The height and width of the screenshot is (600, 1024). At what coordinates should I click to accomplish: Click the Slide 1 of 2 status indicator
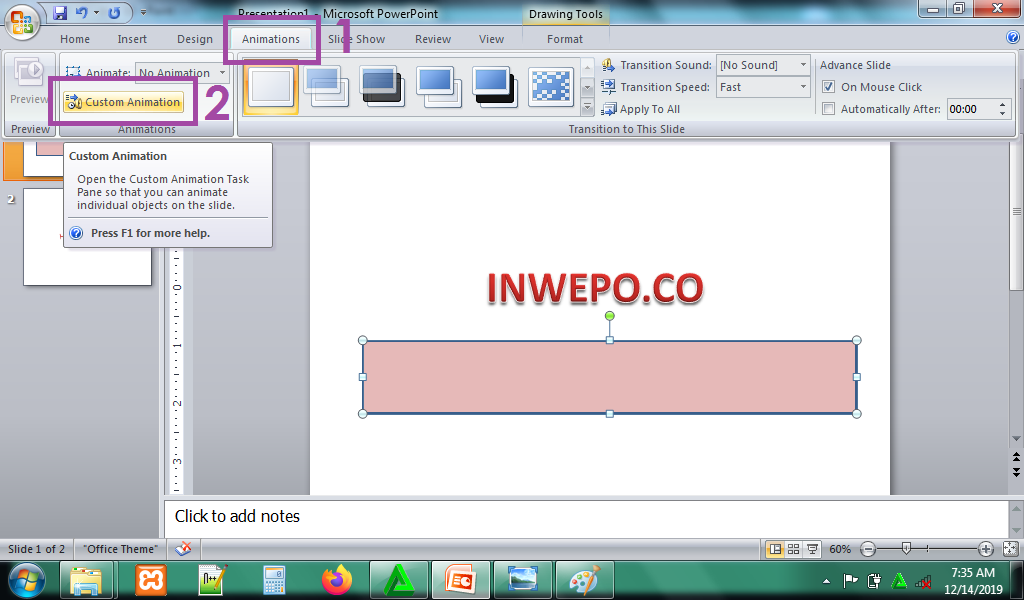coord(37,549)
